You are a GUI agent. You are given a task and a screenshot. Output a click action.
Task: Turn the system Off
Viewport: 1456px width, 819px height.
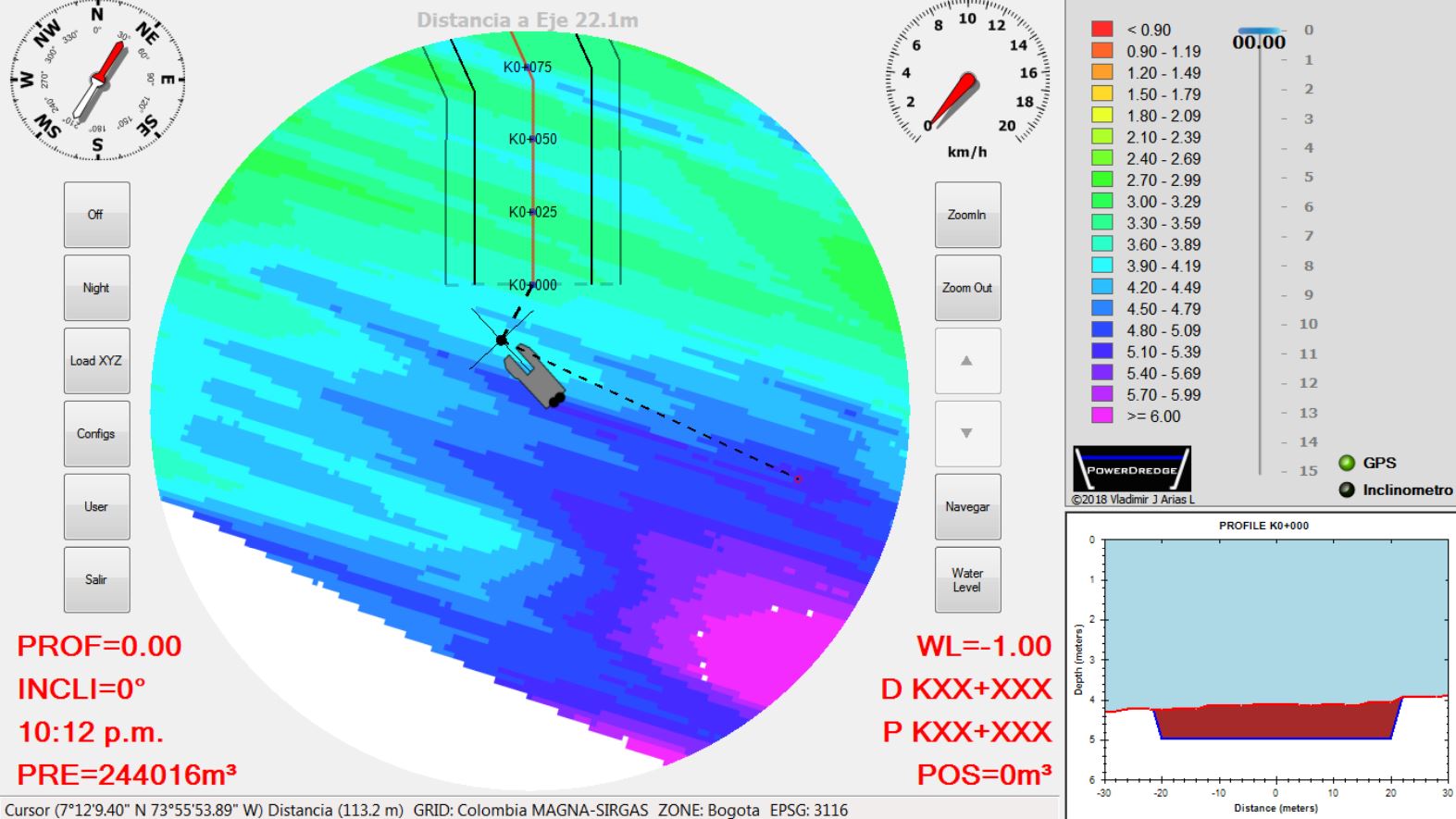96,215
